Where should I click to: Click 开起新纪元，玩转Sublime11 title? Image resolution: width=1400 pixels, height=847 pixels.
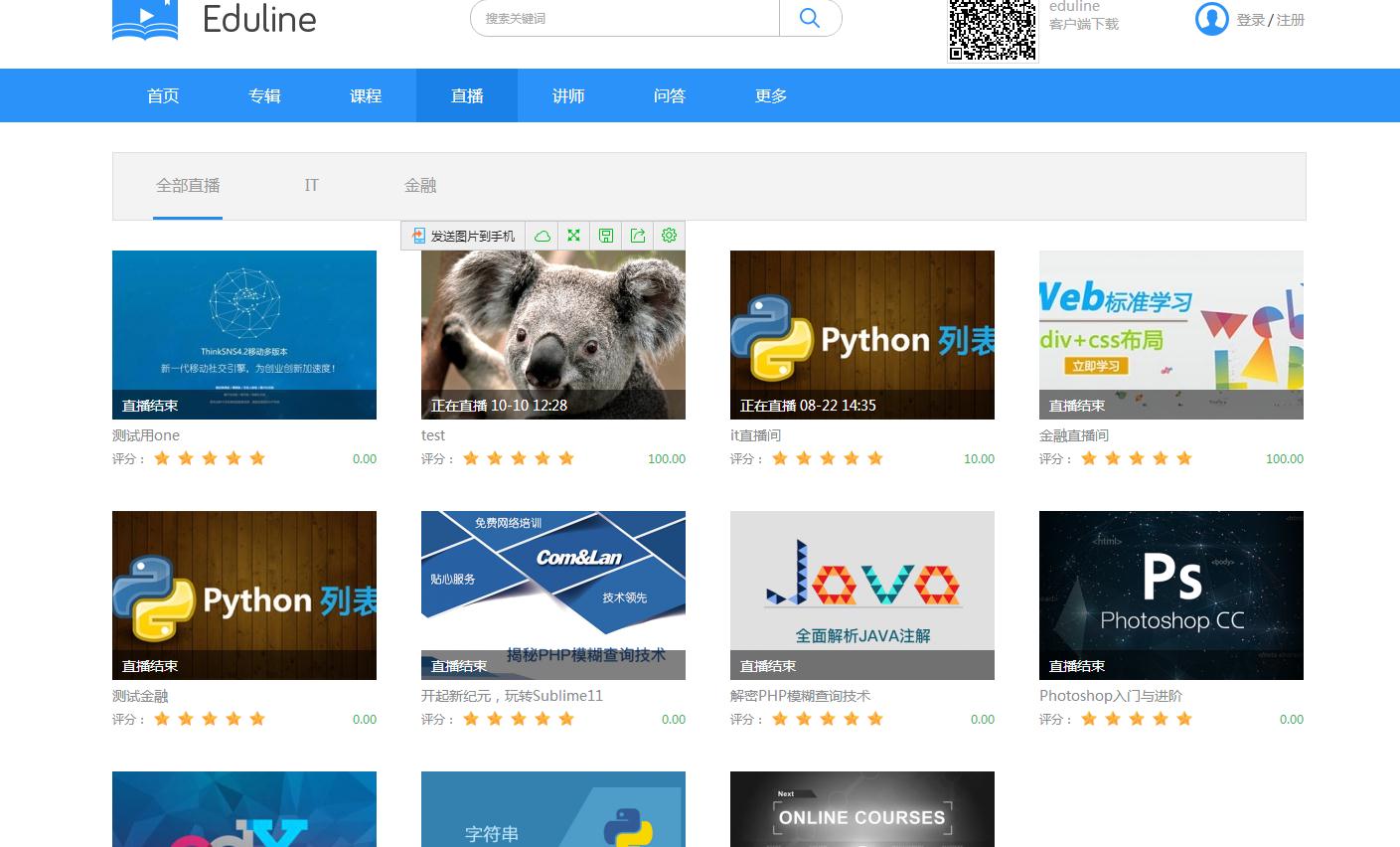coord(512,696)
